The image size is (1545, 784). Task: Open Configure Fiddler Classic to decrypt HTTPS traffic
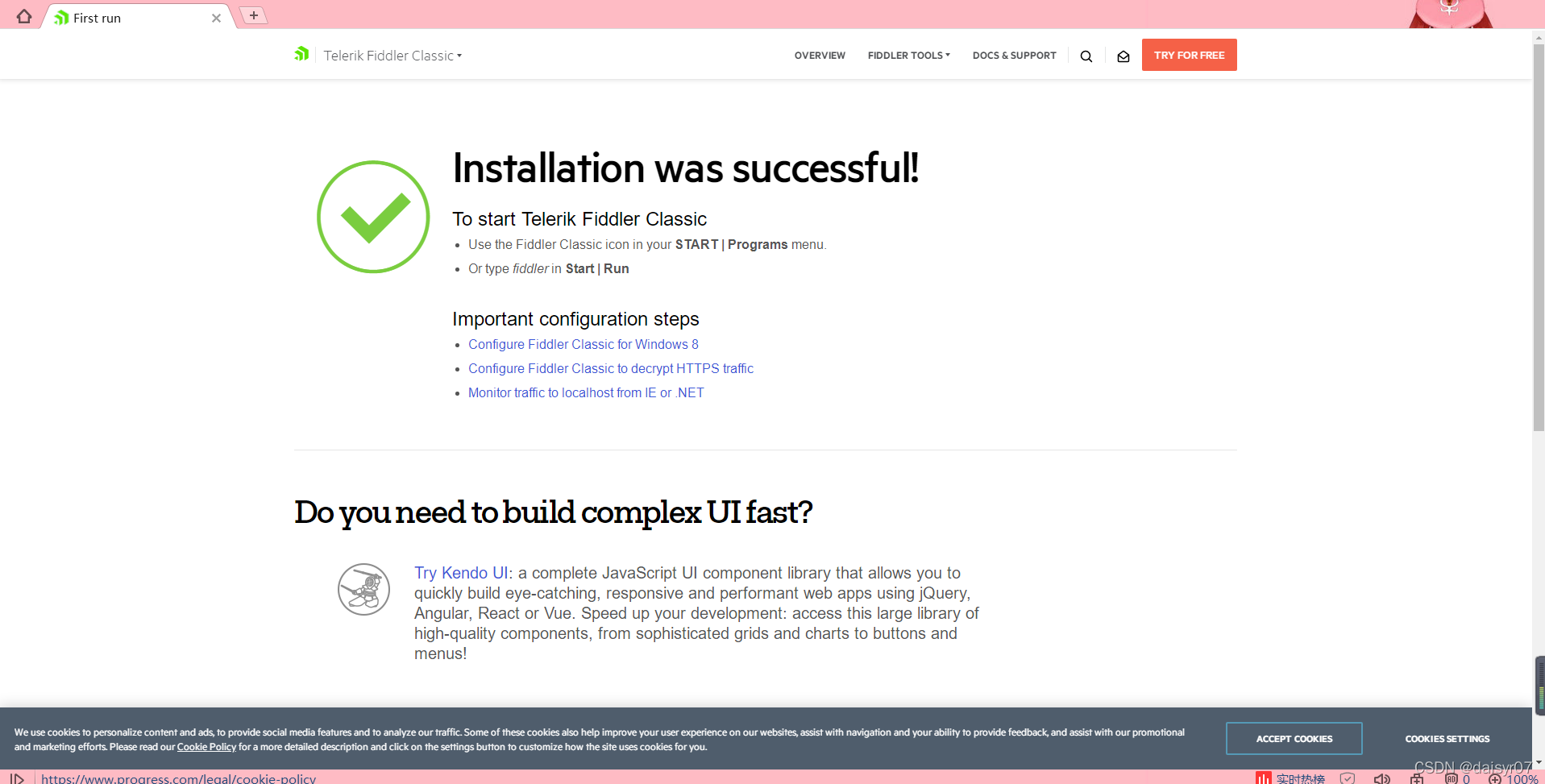click(x=610, y=368)
